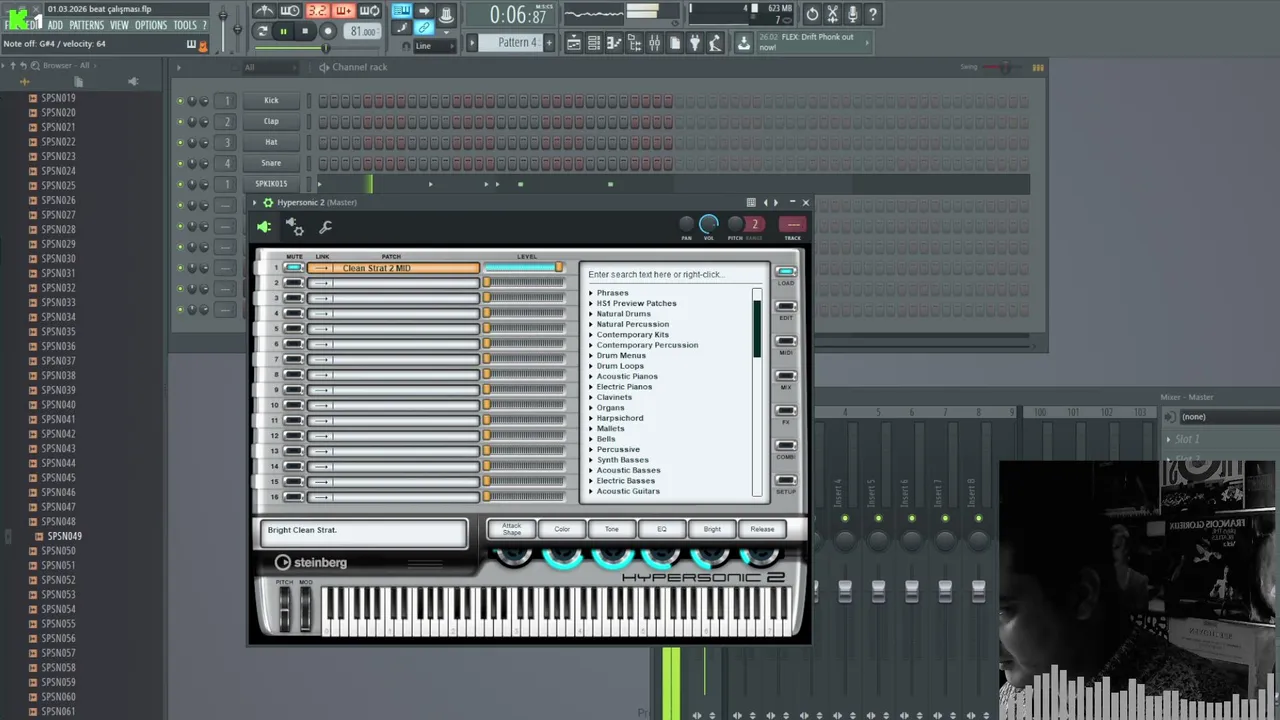Screen dimensions: 1280x720
Task: Open the ADD menu
Action: click(55, 25)
